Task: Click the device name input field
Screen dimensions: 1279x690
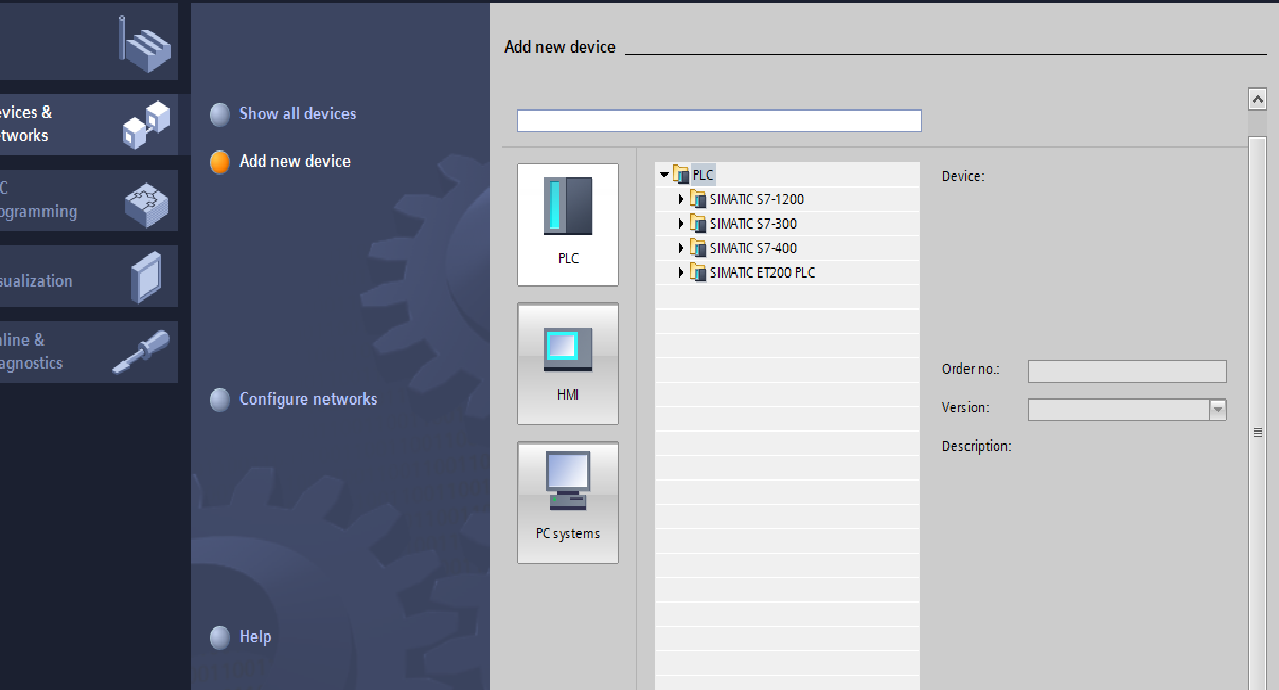Action: point(719,121)
